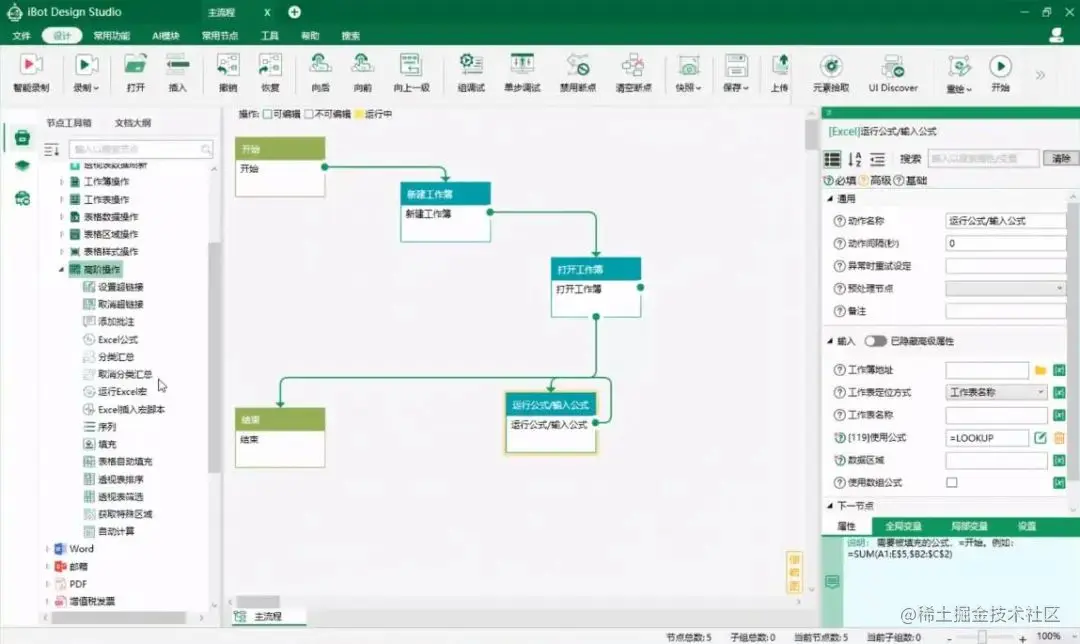Delete the formula with trash icon
This screenshot has width=1080, height=644.
pyautogui.click(x=1059, y=437)
